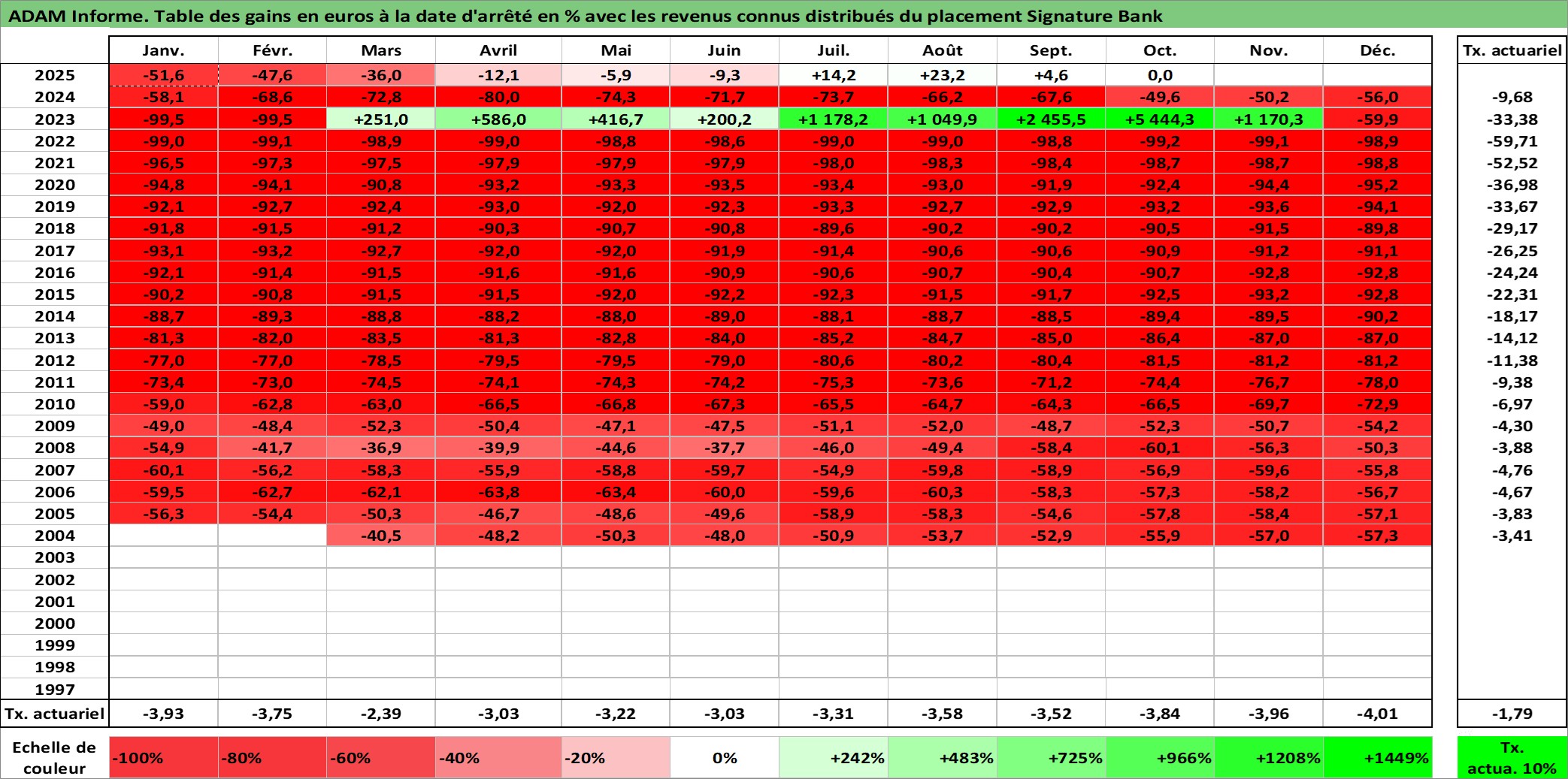1568x779 pixels.
Task: Select the 0% color scale swatch
Action: coord(725,757)
